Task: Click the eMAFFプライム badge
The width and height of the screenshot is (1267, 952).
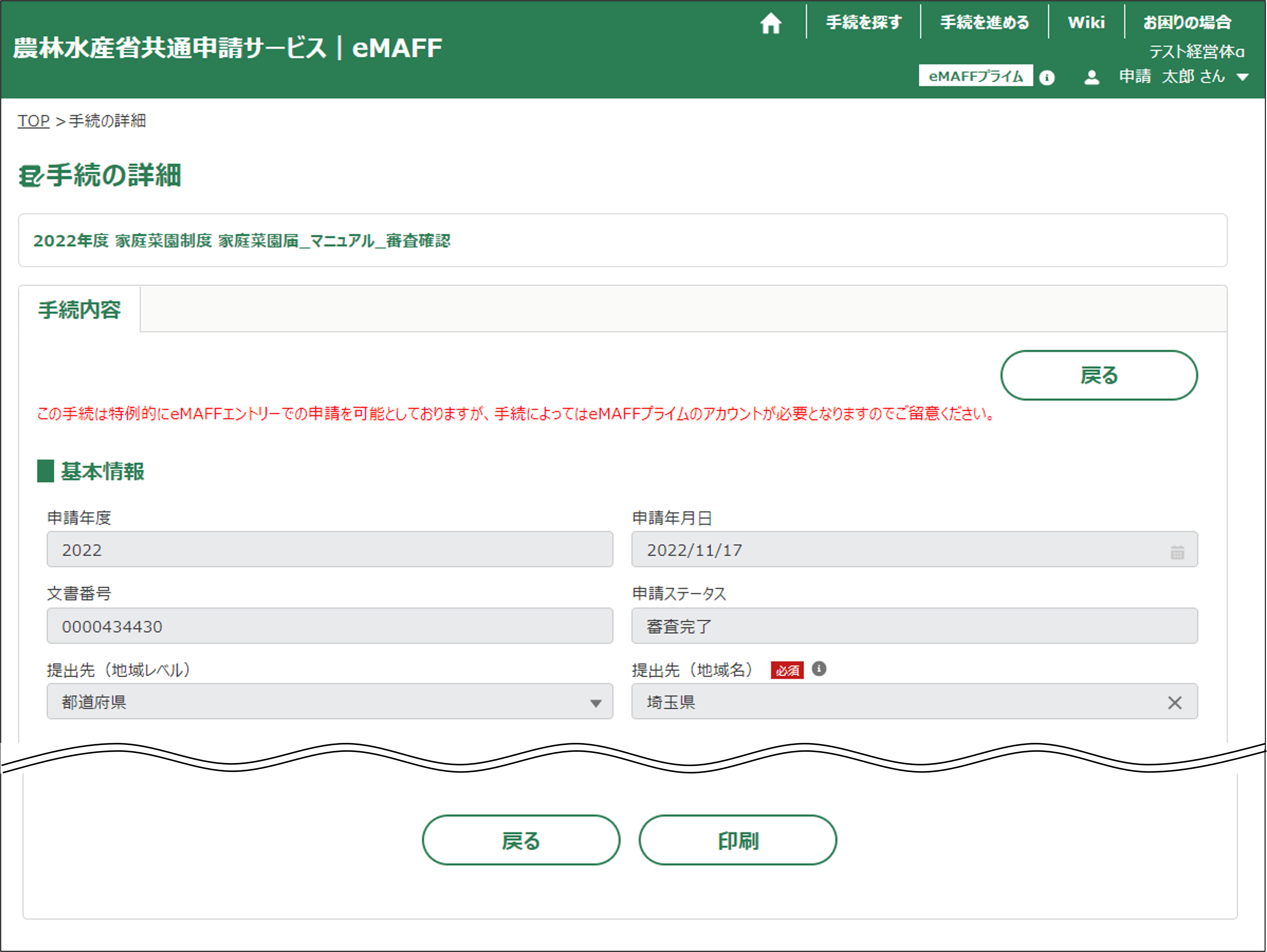Action: [x=976, y=76]
